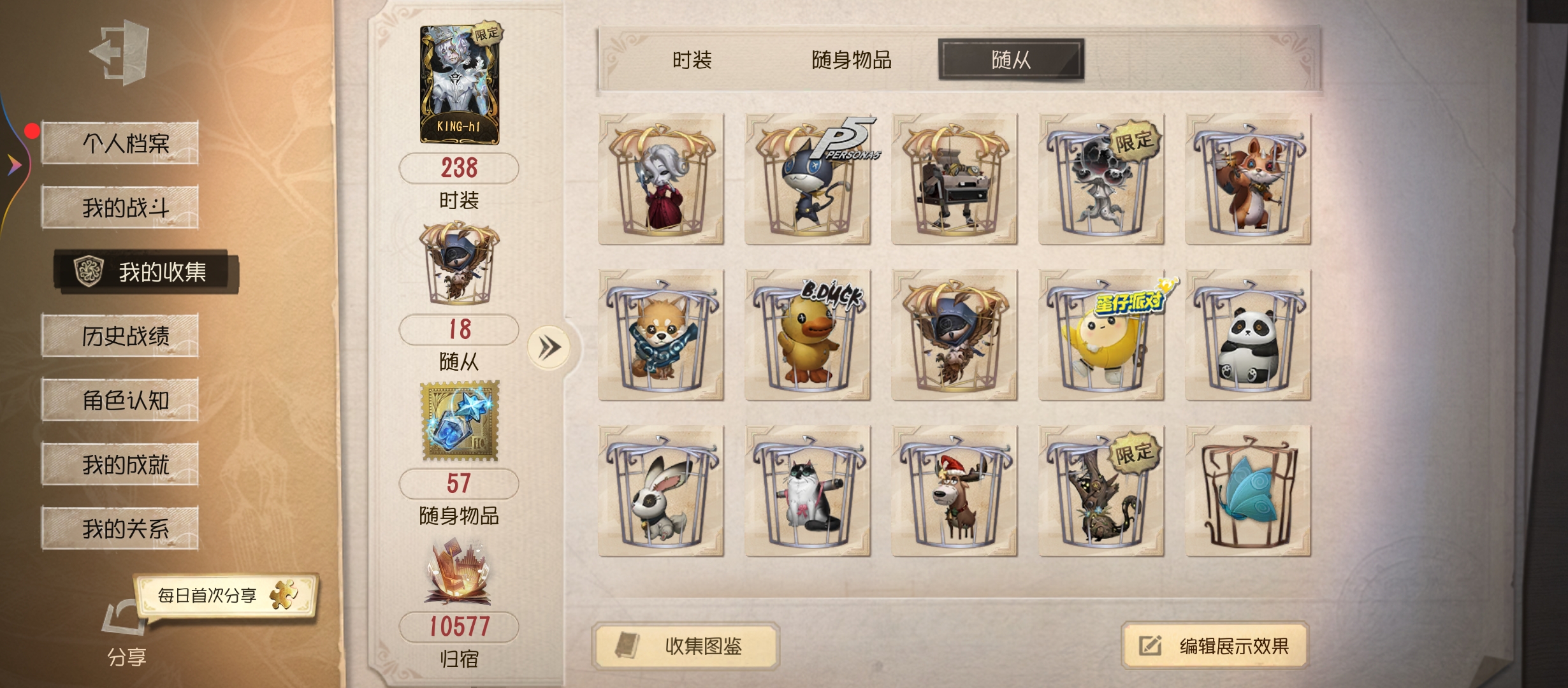This screenshot has height=688, width=1568.
Task: Switch to the 时装 tab
Action: (x=692, y=61)
